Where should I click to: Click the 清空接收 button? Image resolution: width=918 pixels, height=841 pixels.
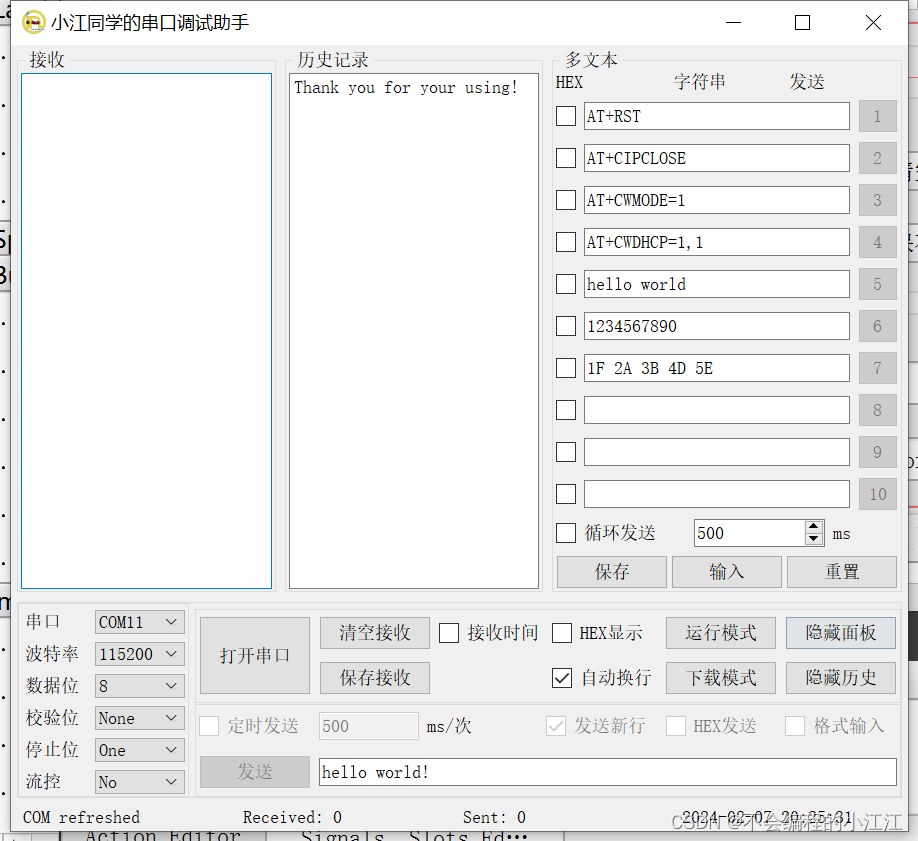pos(375,633)
